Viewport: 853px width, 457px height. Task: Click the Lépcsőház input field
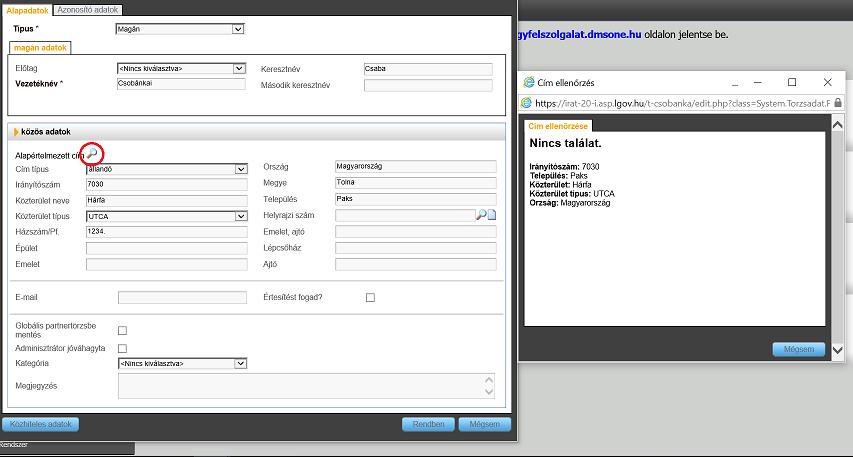(416, 248)
